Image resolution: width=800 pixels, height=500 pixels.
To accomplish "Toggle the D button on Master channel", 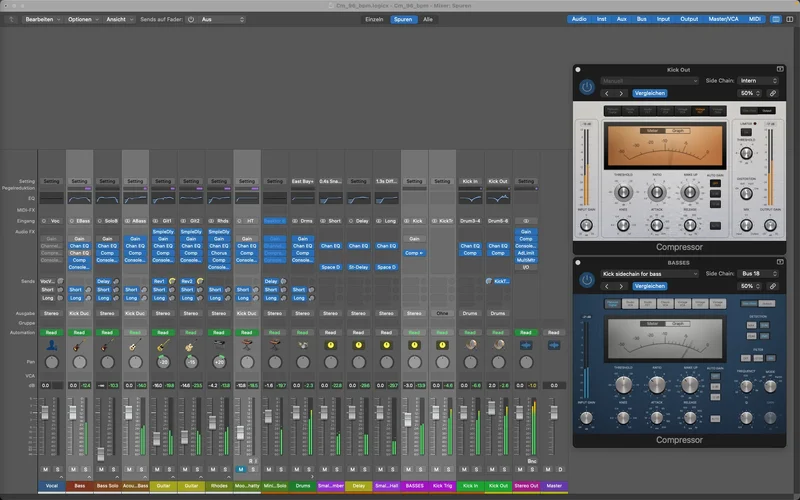I will click(x=560, y=469).
